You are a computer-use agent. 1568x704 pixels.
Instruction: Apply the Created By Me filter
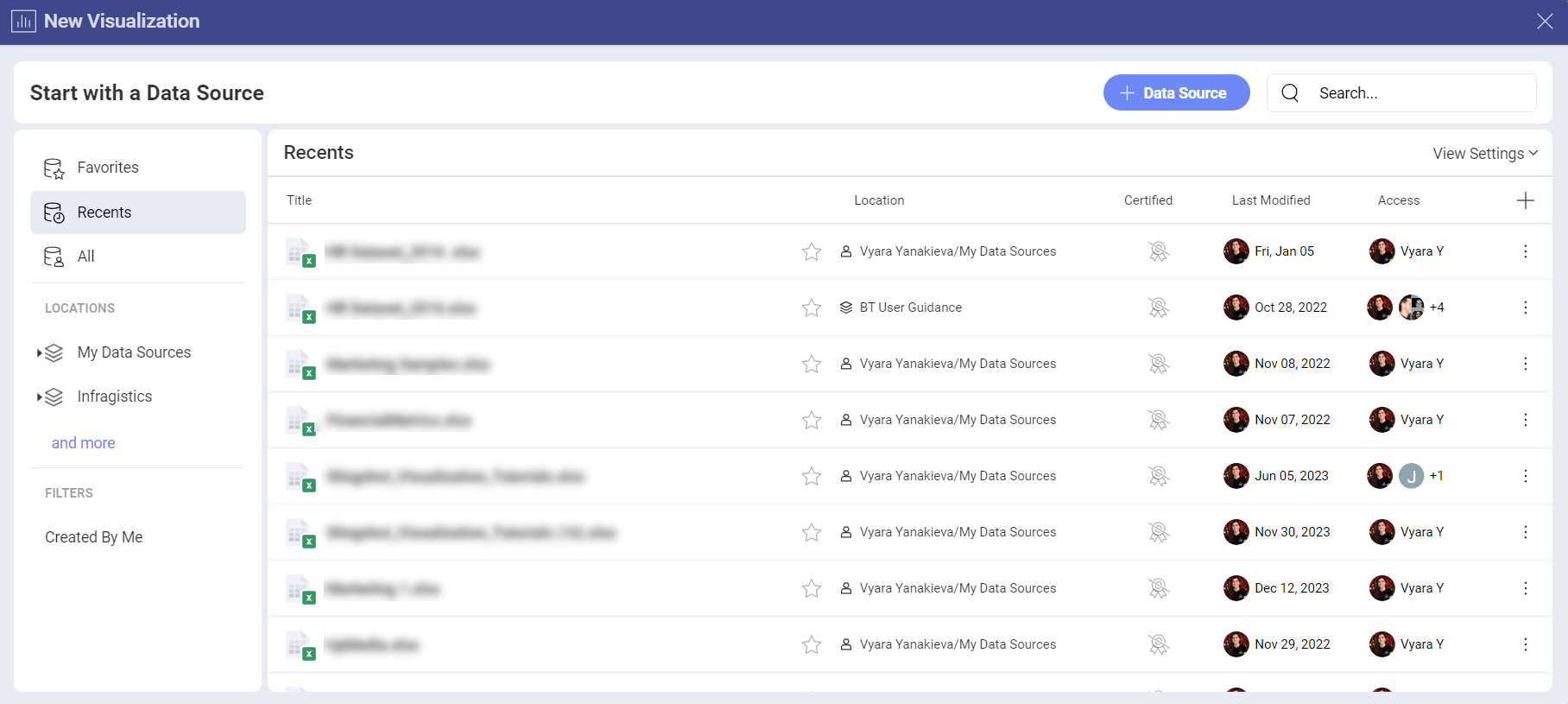(94, 537)
